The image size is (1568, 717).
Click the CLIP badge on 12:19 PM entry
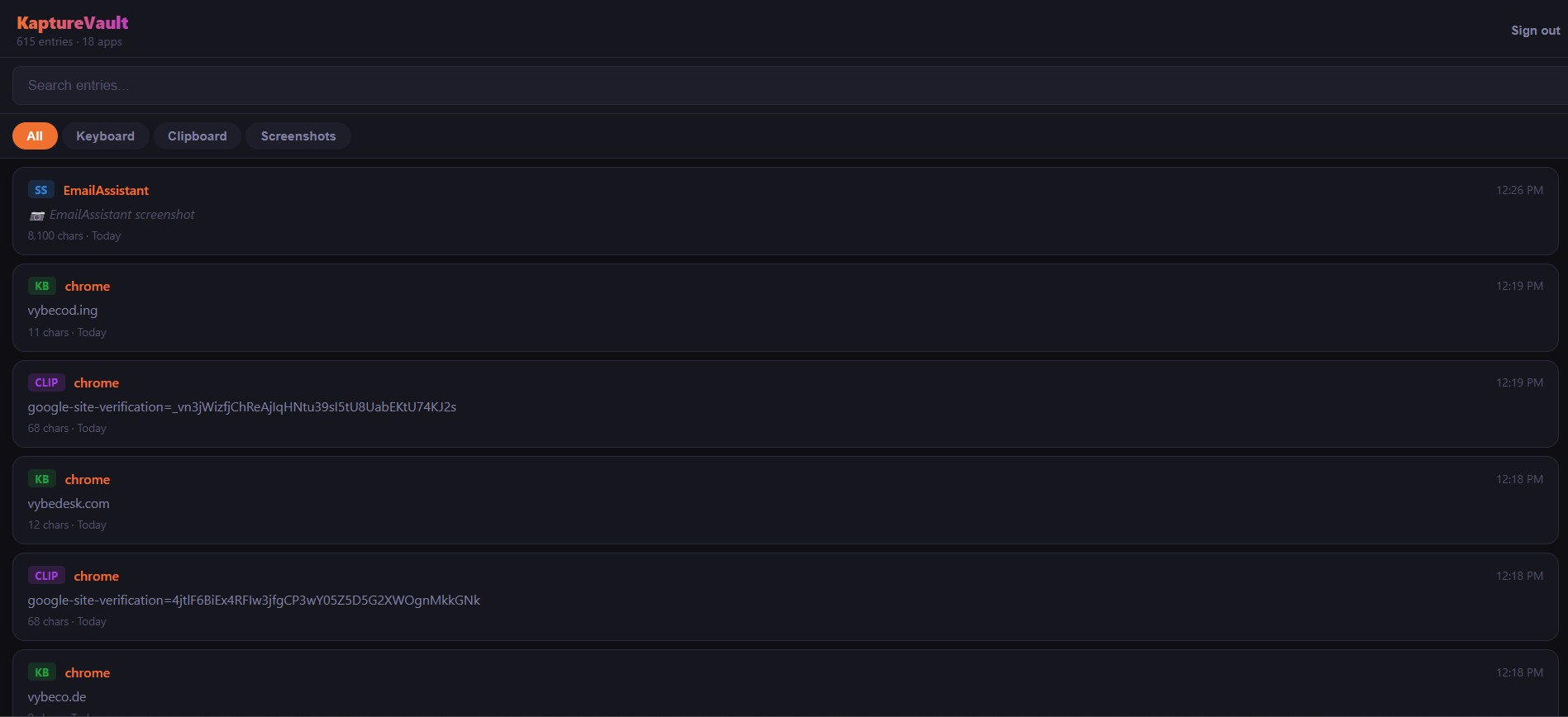pyautogui.click(x=46, y=382)
